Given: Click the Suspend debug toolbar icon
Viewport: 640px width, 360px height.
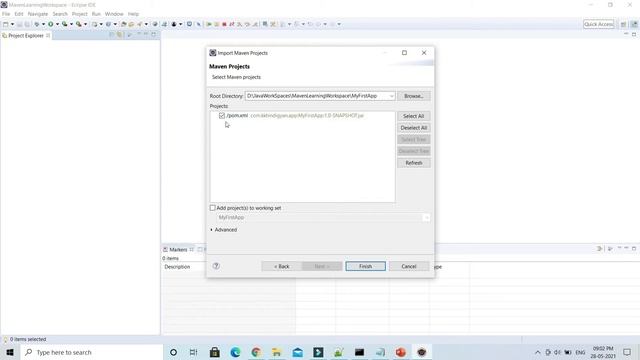Looking at the screenshot, I should click(216, 24).
